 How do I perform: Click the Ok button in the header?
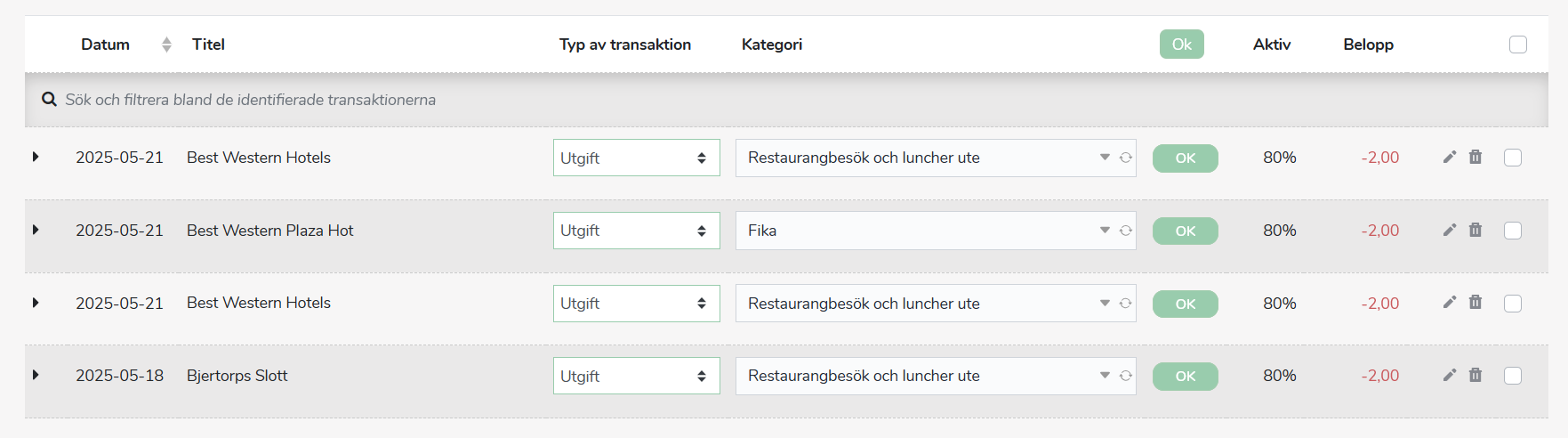pyautogui.click(x=1182, y=45)
